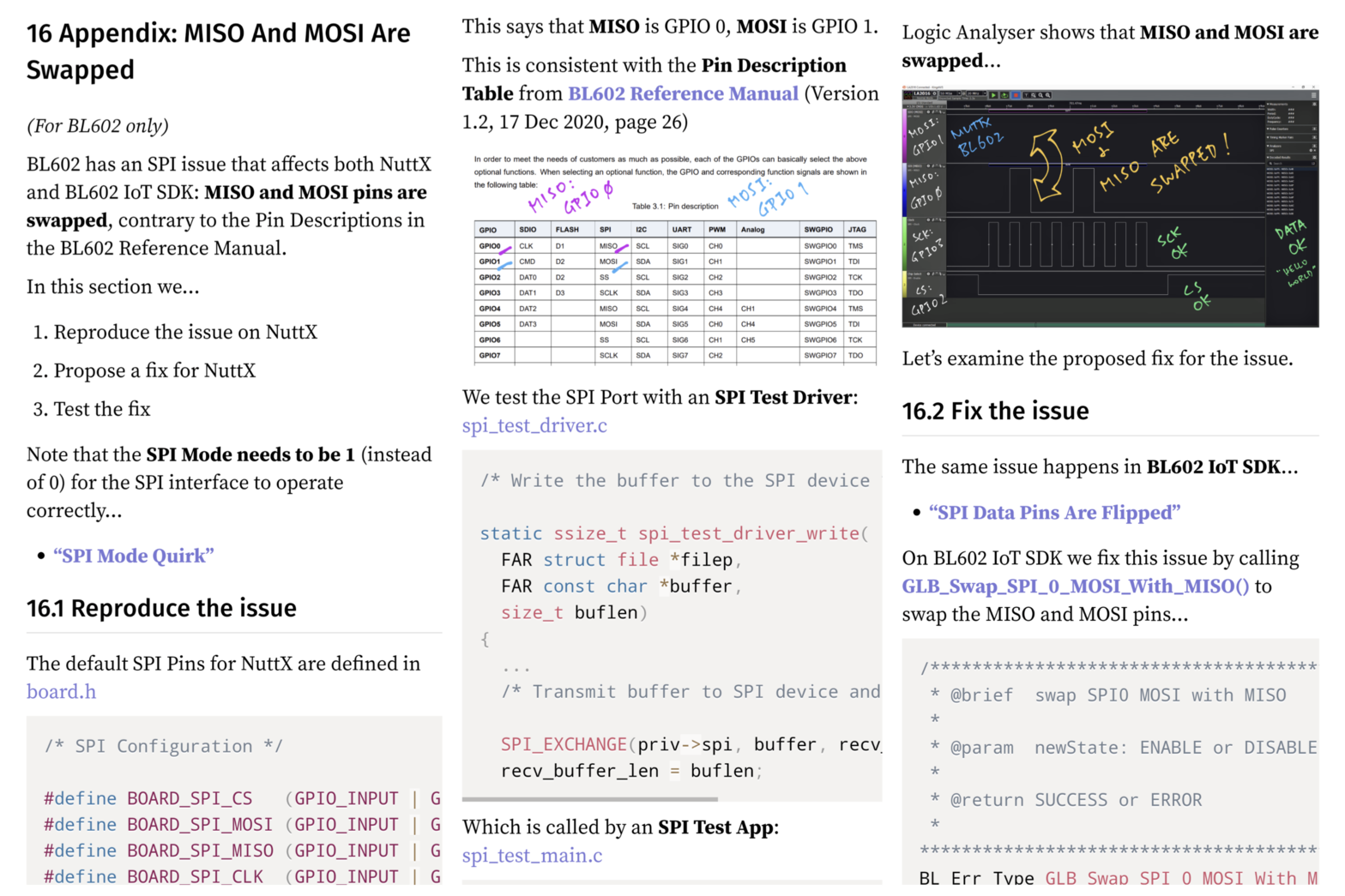This screenshot has width=1345, height=896.
Task: Open the spi_test_driver.c link
Action: point(534,425)
